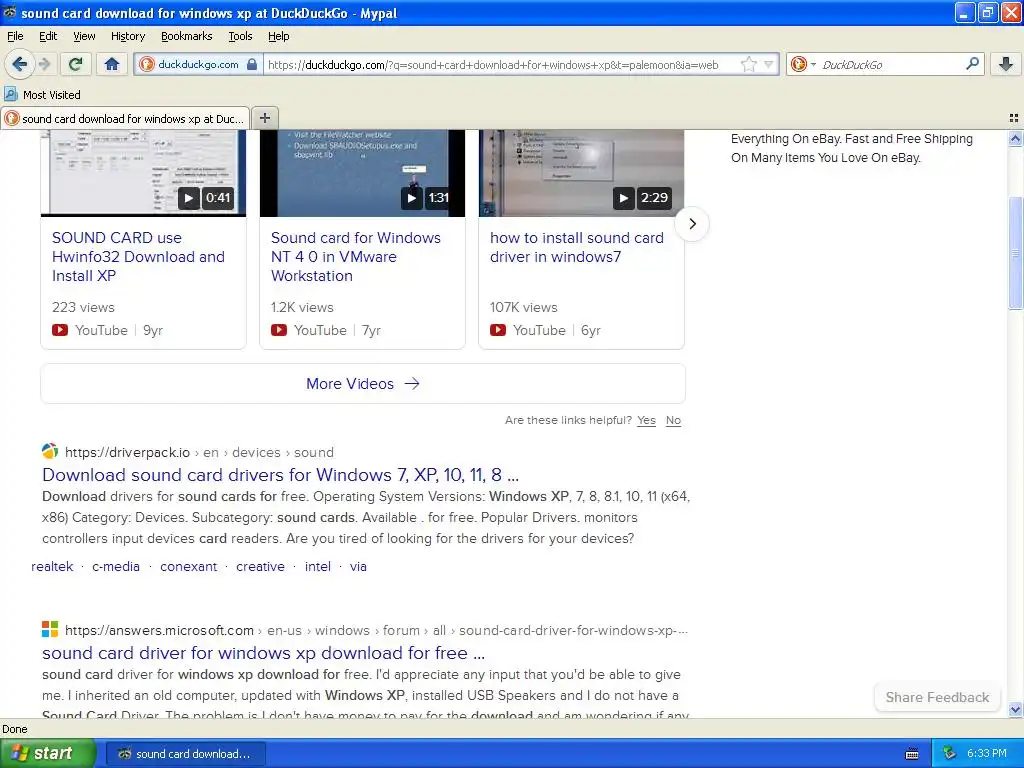
Task: Go back using the back arrow
Action: 19,64
